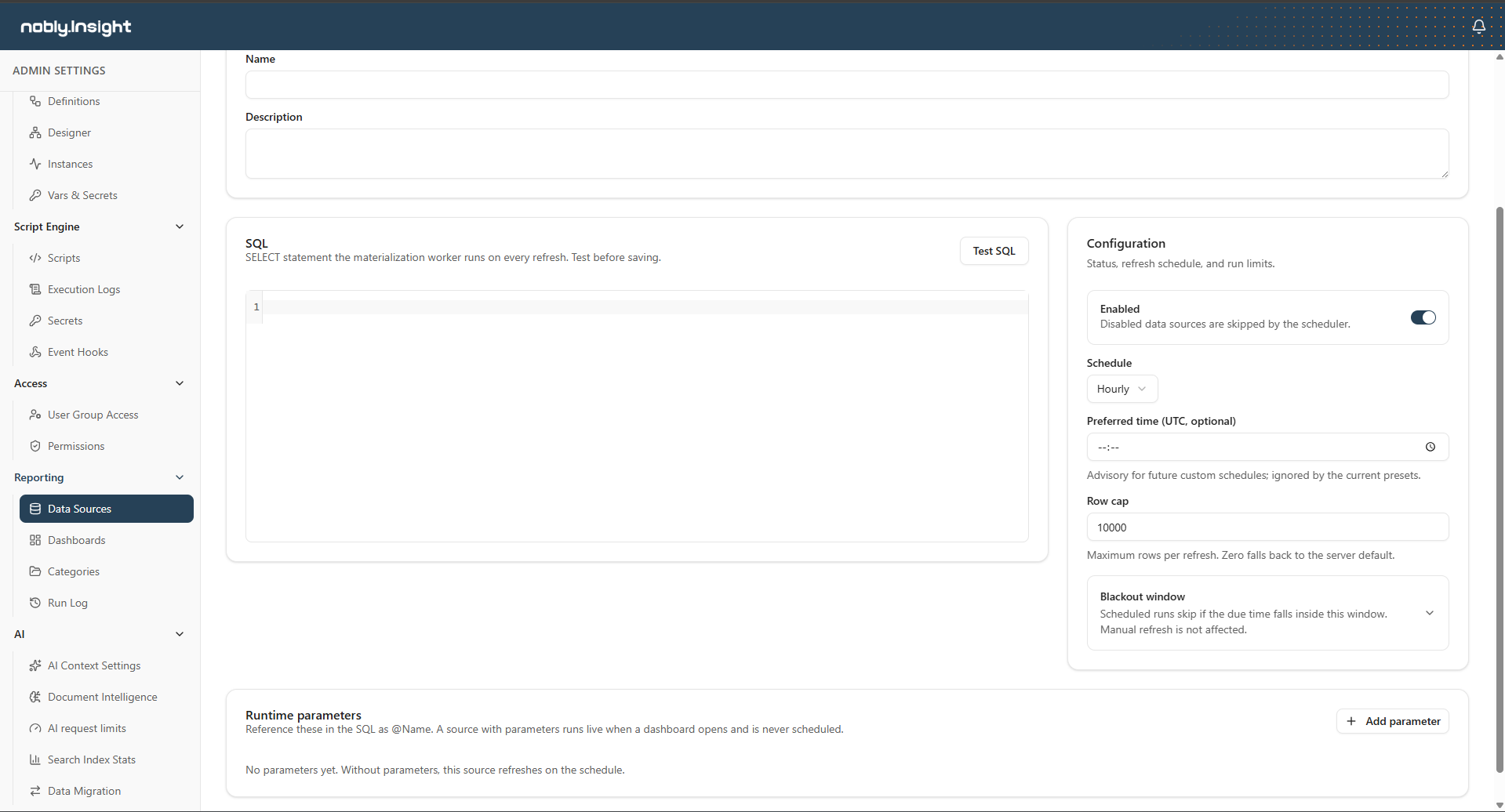Focus the Description text area
Screen dimensions: 1505x812
[x=847, y=154]
